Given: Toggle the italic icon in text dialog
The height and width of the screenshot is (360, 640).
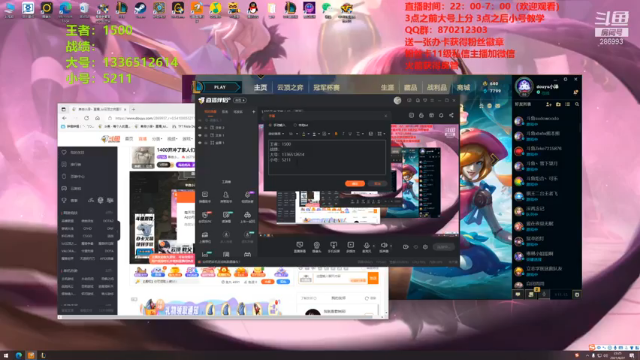Looking at the screenshot, I should coord(343,134).
